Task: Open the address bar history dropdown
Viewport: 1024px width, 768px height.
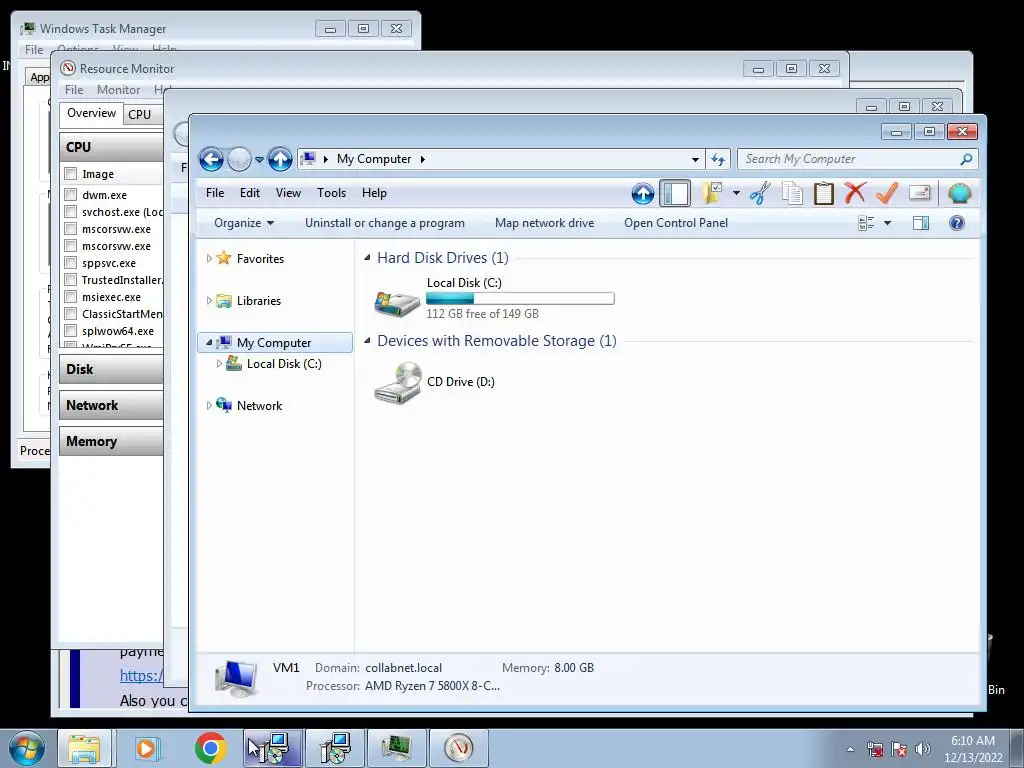Action: pyautogui.click(x=696, y=159)
